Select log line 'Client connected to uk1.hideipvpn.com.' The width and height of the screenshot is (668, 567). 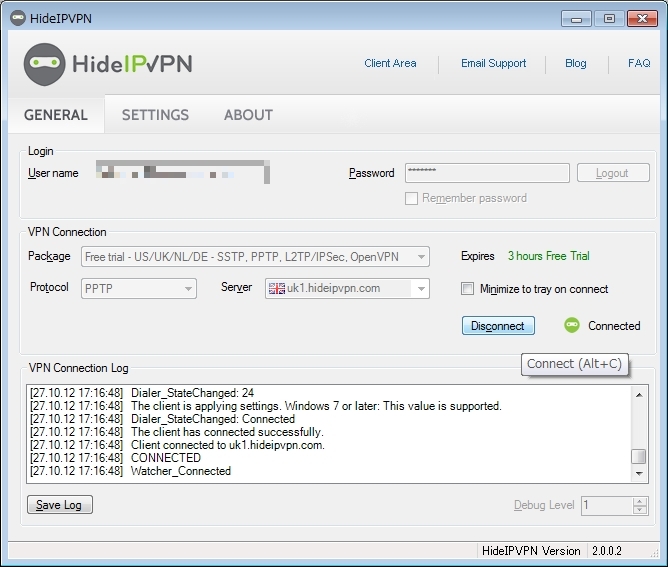click(228, 445)
